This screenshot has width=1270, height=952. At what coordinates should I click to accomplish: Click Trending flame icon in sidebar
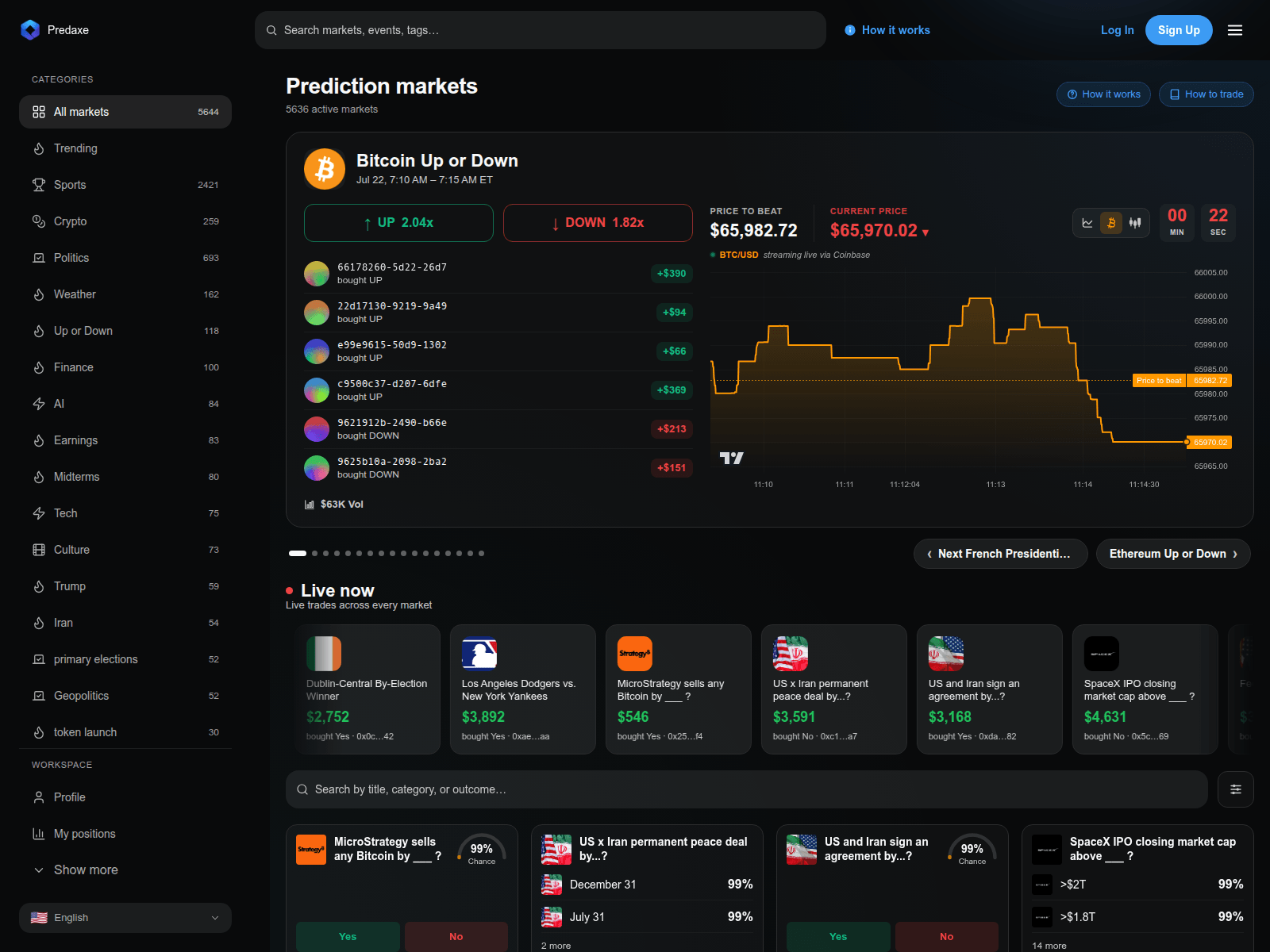pyautogui.click(x=39, y=148)
